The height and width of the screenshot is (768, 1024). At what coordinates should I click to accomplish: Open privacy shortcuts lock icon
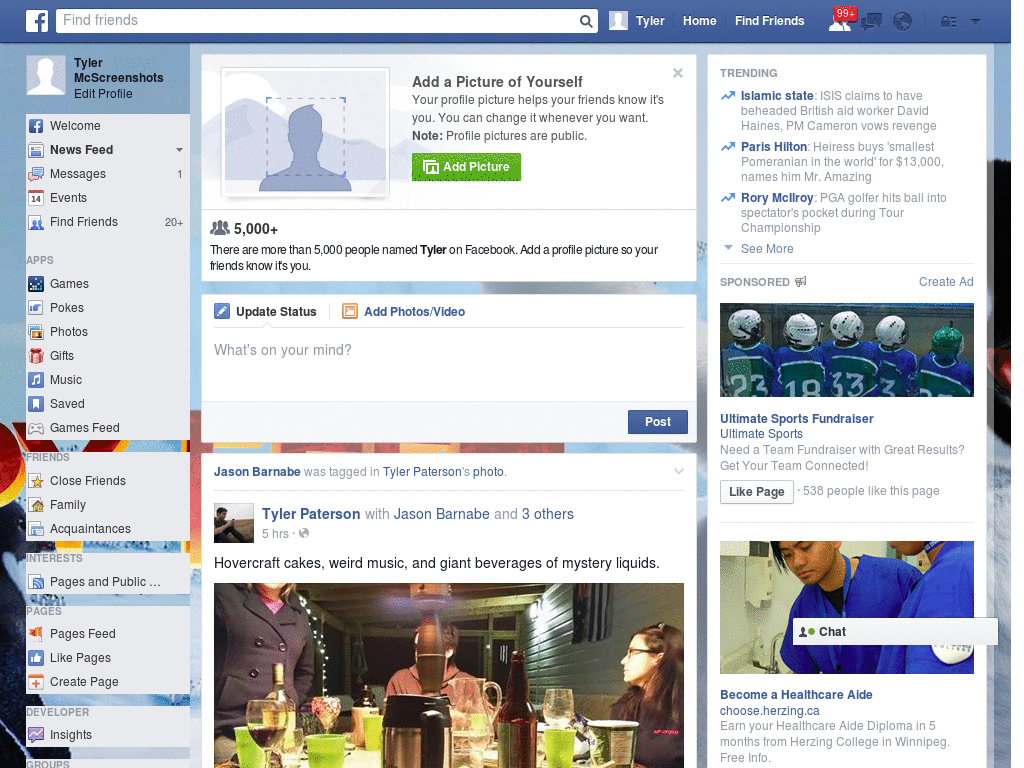[948, 22]
